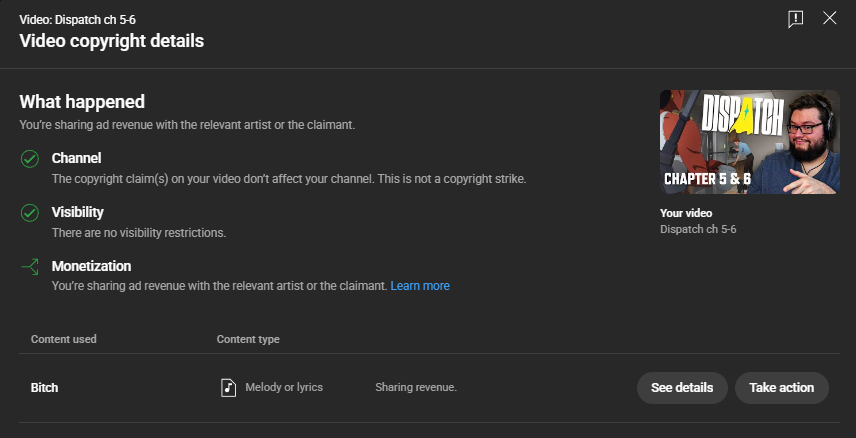Click the "Melody or lyrics" content type

click(284, 387)
